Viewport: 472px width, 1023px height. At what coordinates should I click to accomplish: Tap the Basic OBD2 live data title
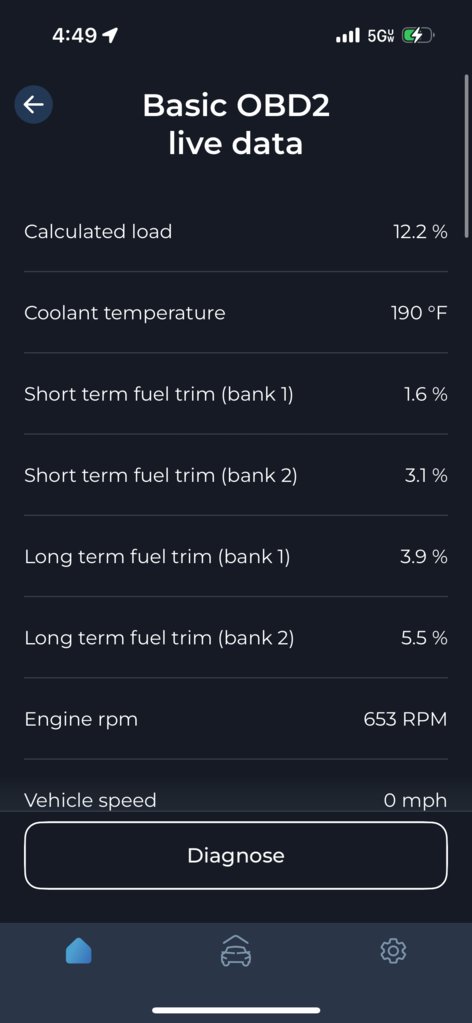pyautogui.click(x=236, y=124)
